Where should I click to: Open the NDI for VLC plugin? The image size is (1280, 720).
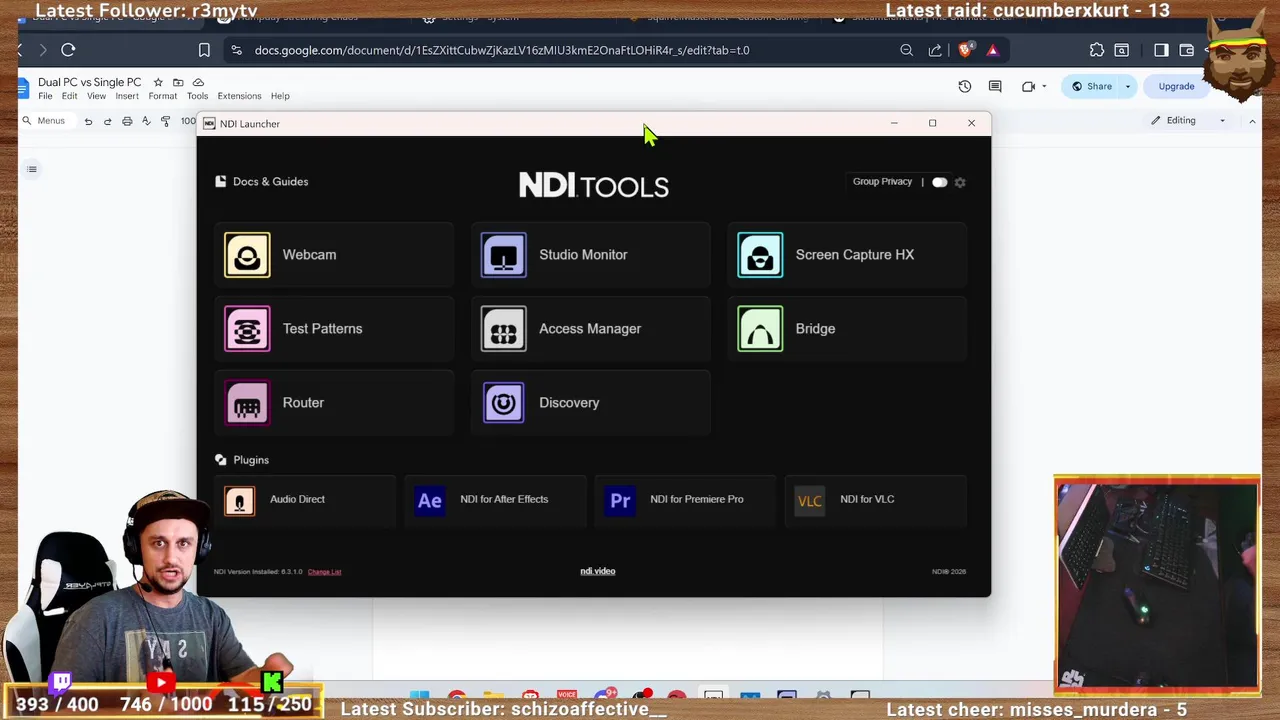click(x=875, y=500)
